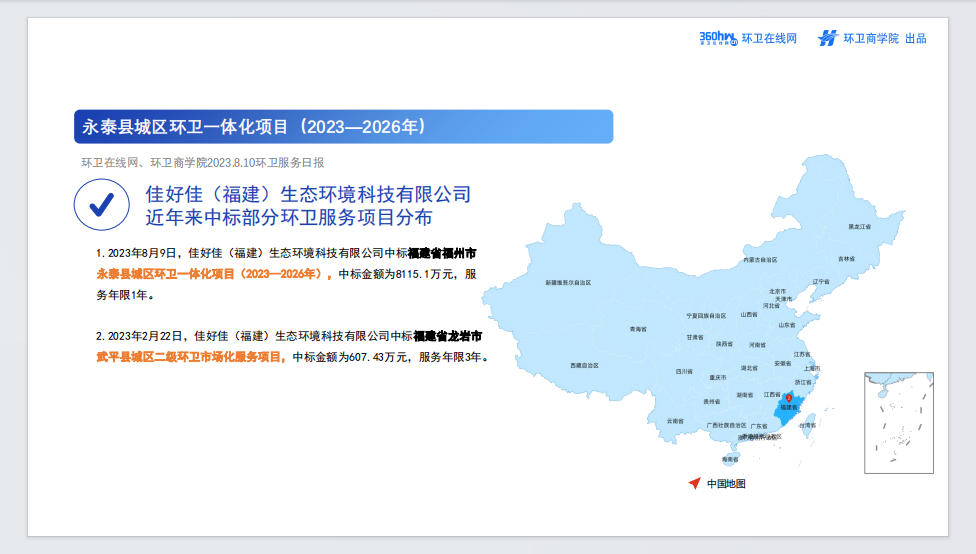Click the 海南省 island on the map
The width and height of the screenshot is (976, 554).
[730, 459]
